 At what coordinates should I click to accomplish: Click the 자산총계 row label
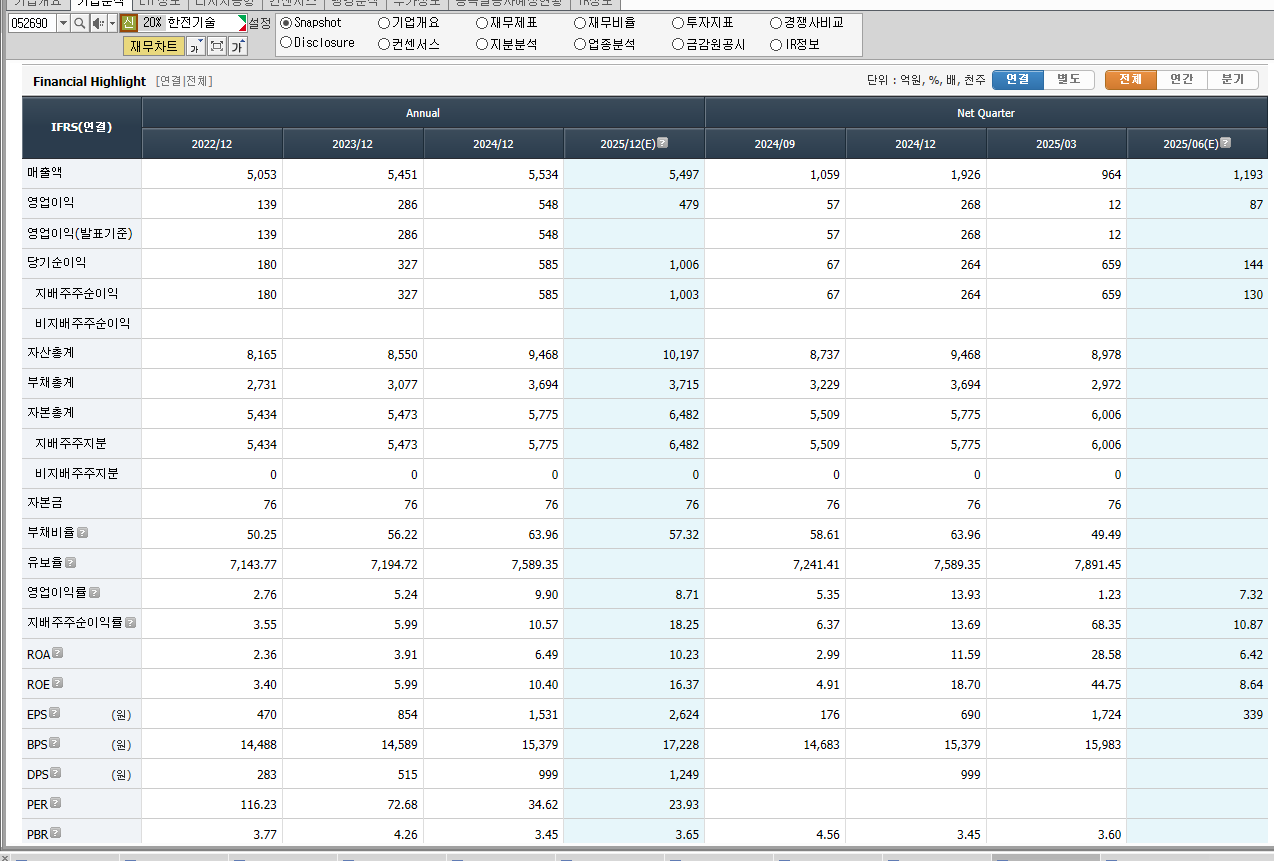(x=51, y=353)
